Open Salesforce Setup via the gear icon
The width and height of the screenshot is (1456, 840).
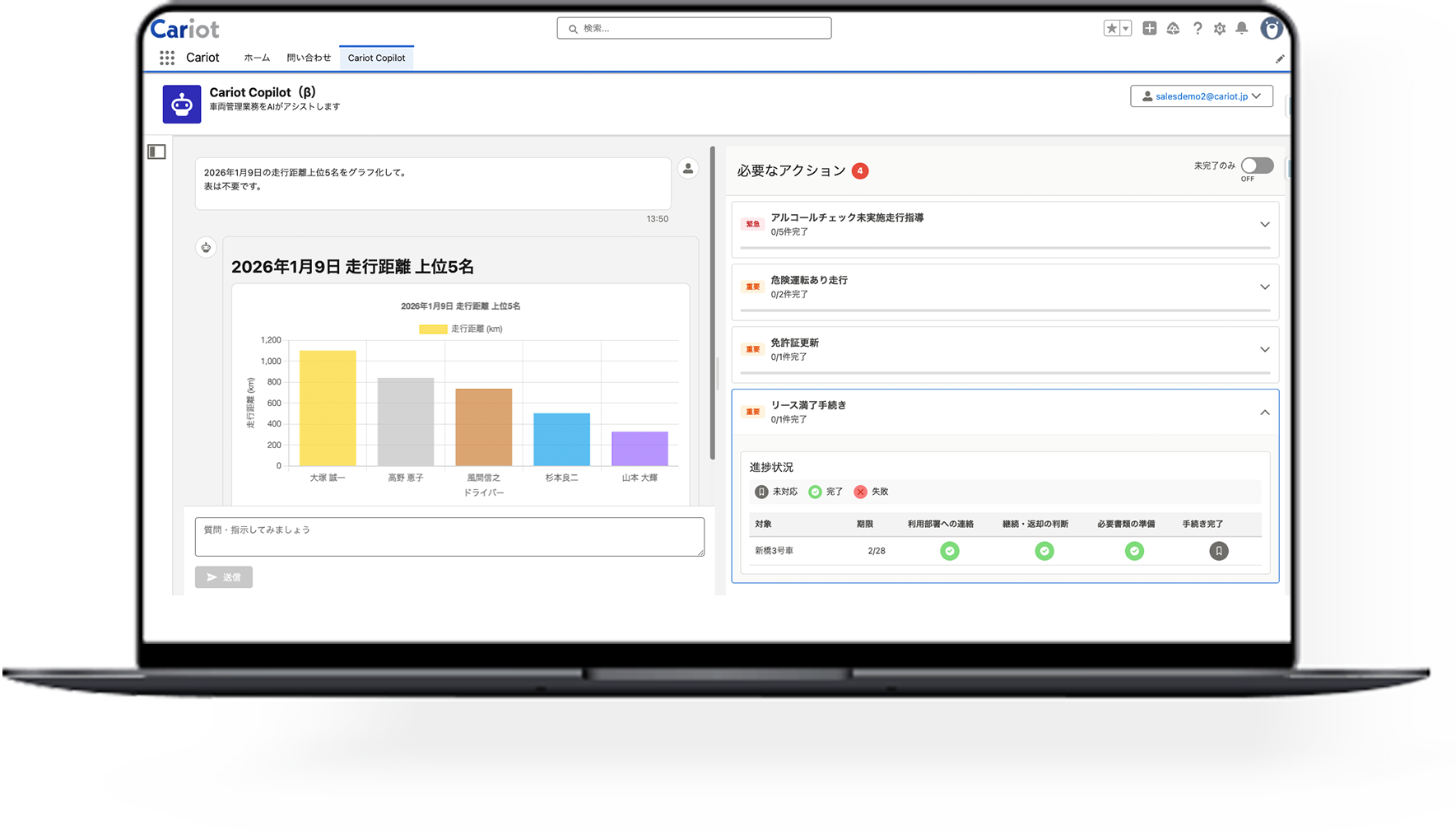pos(1220,28)
